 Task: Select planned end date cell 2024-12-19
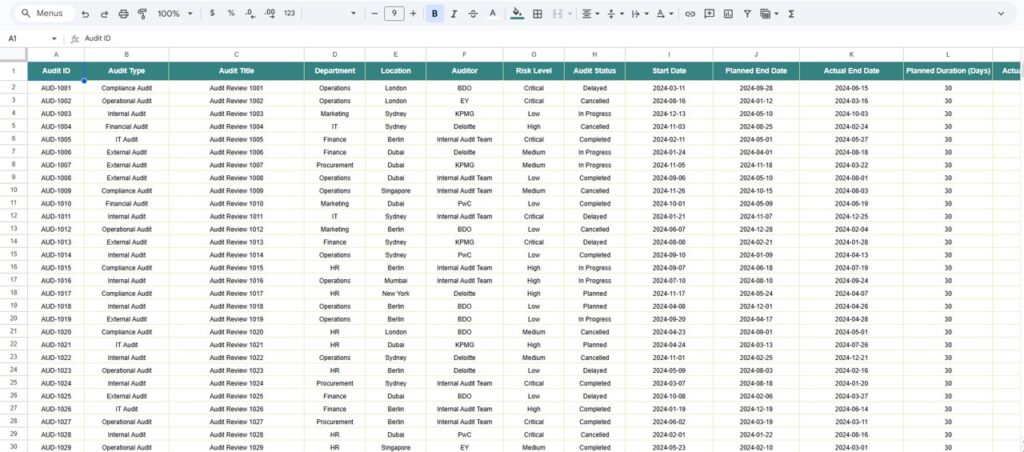point(756,409)
